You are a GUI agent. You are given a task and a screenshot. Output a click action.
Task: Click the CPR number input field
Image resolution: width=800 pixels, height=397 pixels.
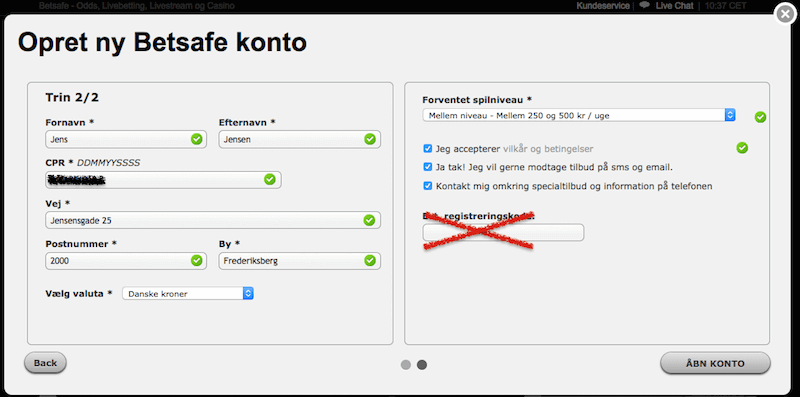[x=163, y=180]
